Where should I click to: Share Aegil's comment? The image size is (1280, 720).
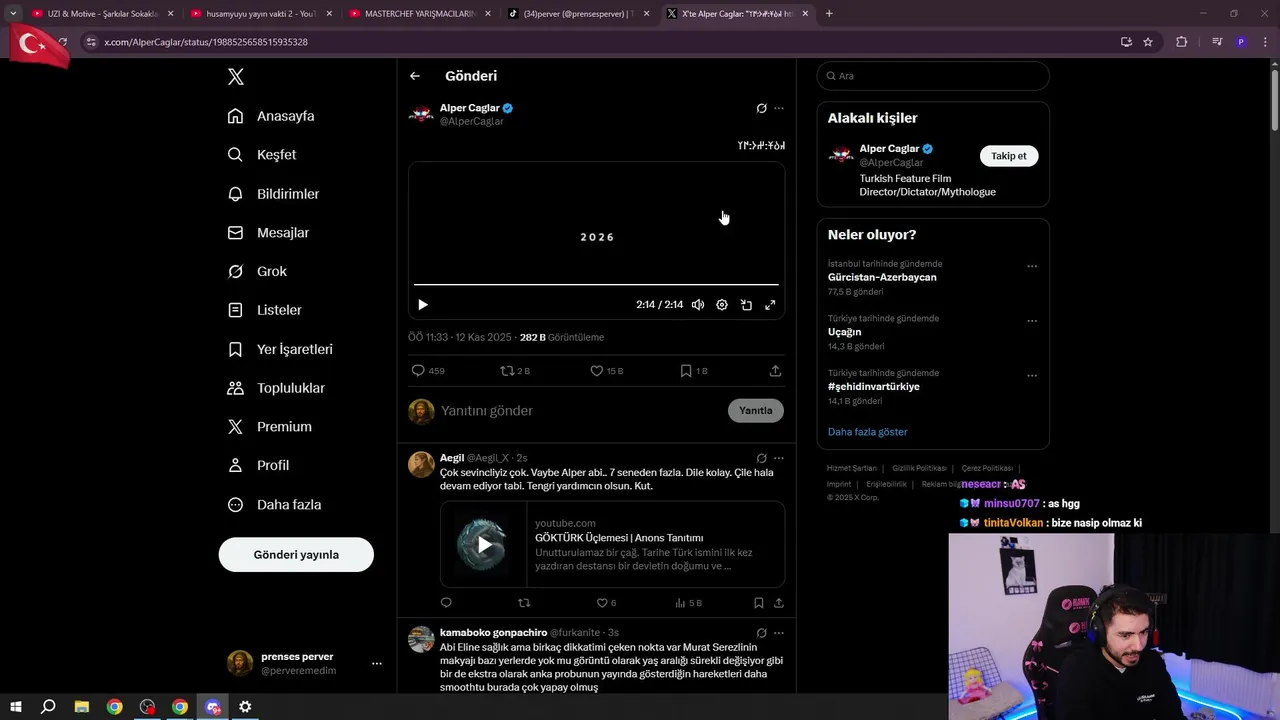tap(779, 603)
